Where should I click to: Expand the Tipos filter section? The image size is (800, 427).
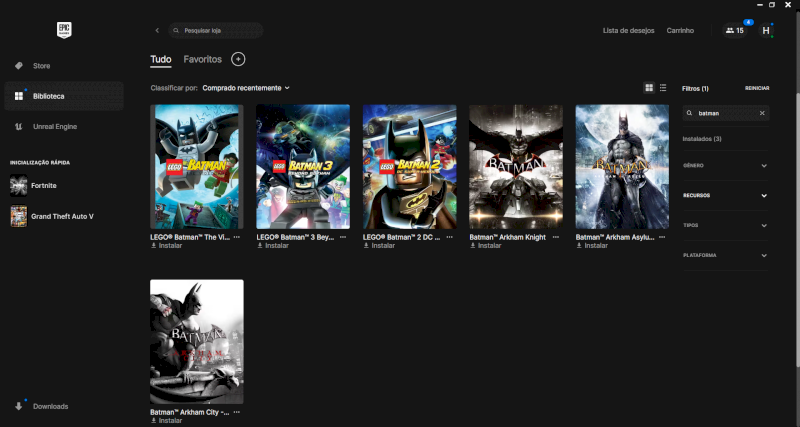tap(726, 225)
